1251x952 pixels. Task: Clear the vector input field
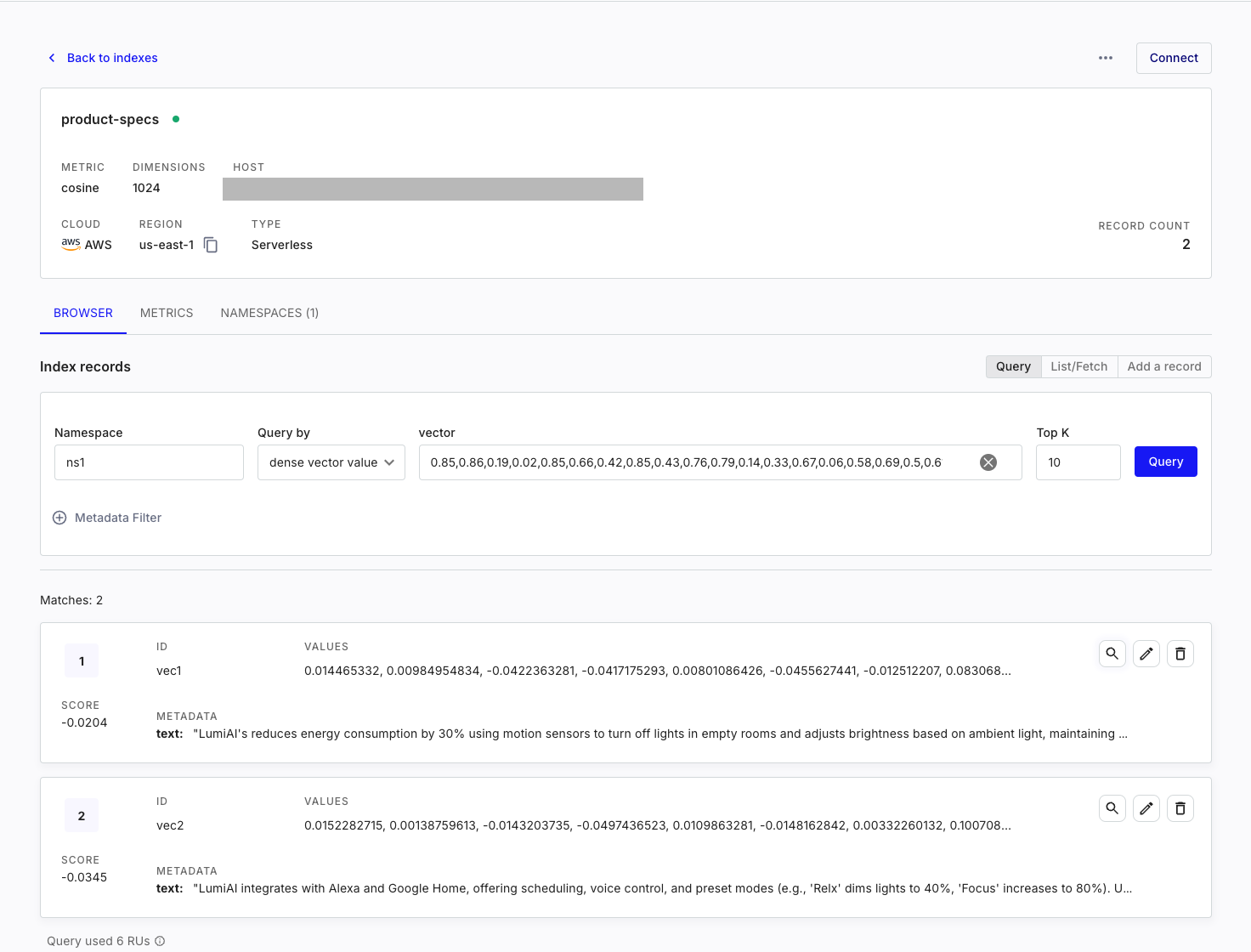pyautogui.click(x=988, y=462)
